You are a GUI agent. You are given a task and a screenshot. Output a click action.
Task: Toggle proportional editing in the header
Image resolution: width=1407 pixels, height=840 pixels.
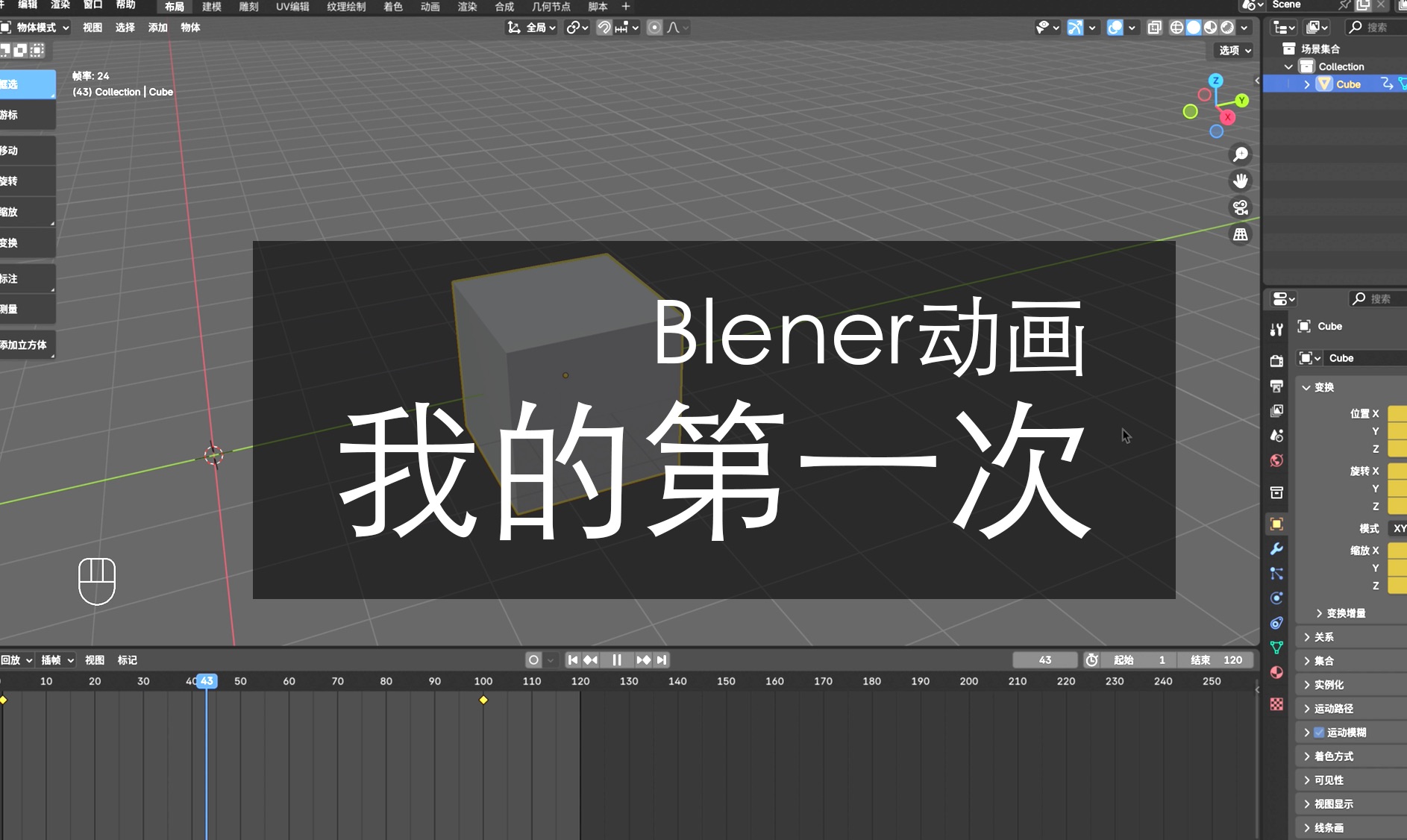coord(654,28)
